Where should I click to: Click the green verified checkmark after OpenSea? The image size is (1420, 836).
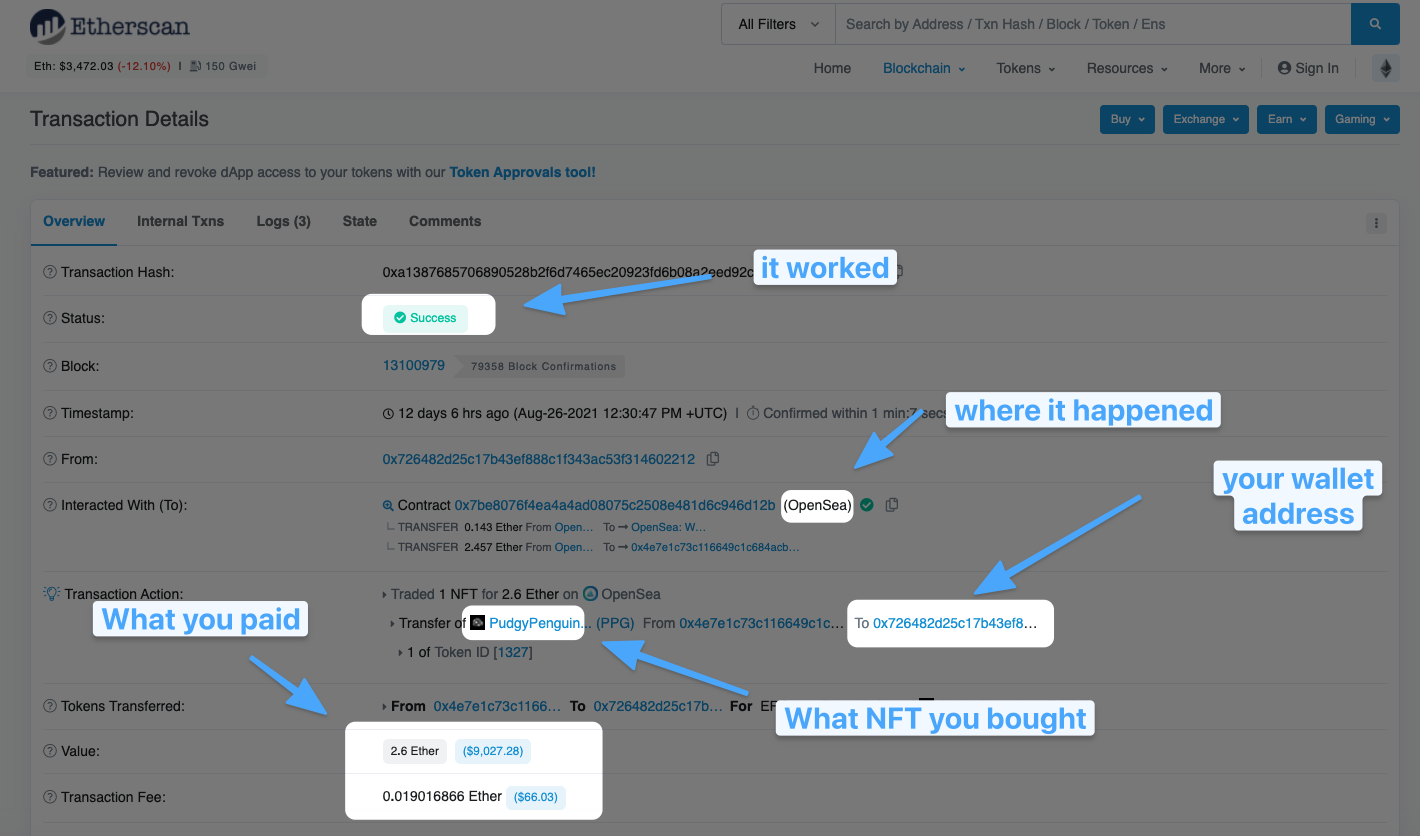(x=867, y=505)
